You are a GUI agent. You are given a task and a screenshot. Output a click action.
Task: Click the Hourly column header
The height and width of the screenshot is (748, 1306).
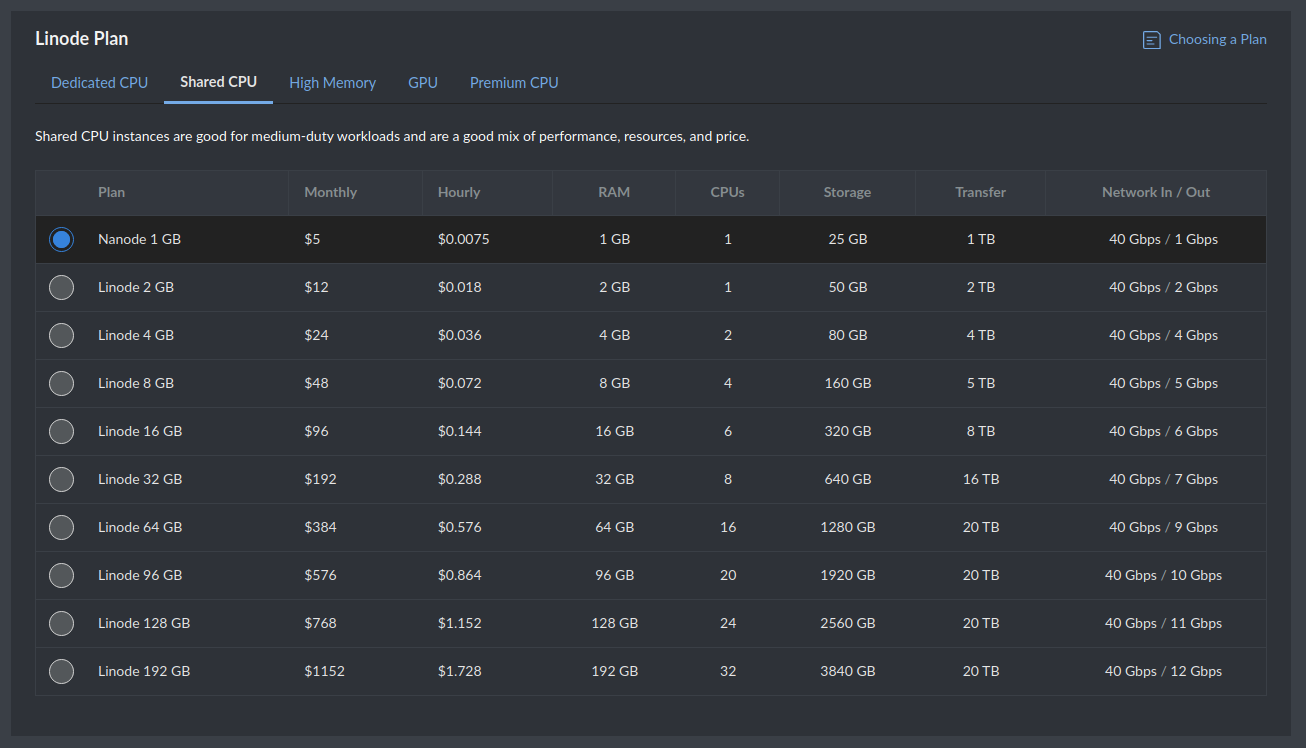459,192
